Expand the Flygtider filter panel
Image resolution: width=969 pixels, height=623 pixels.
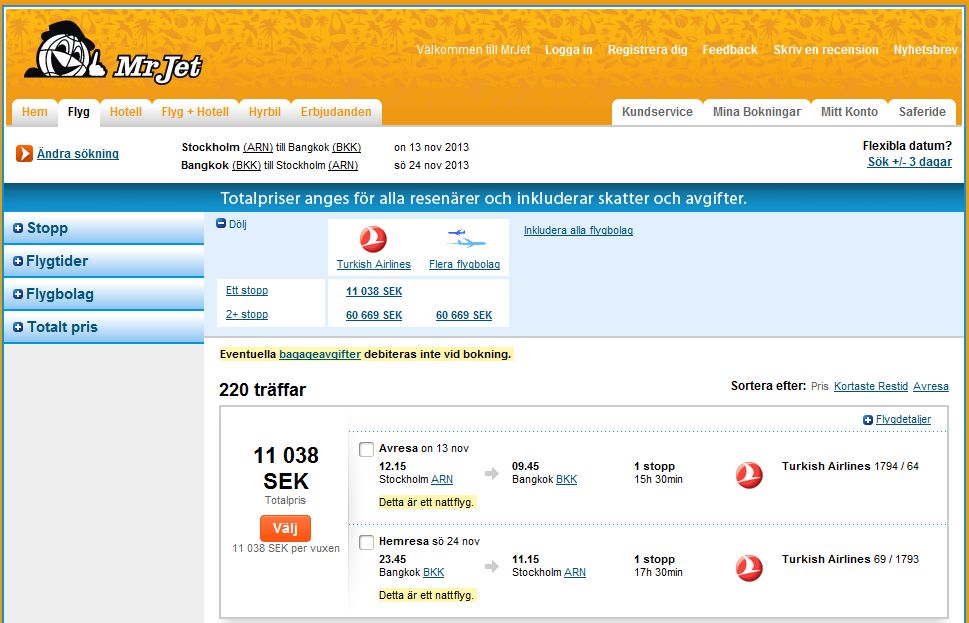coord(104,261)
